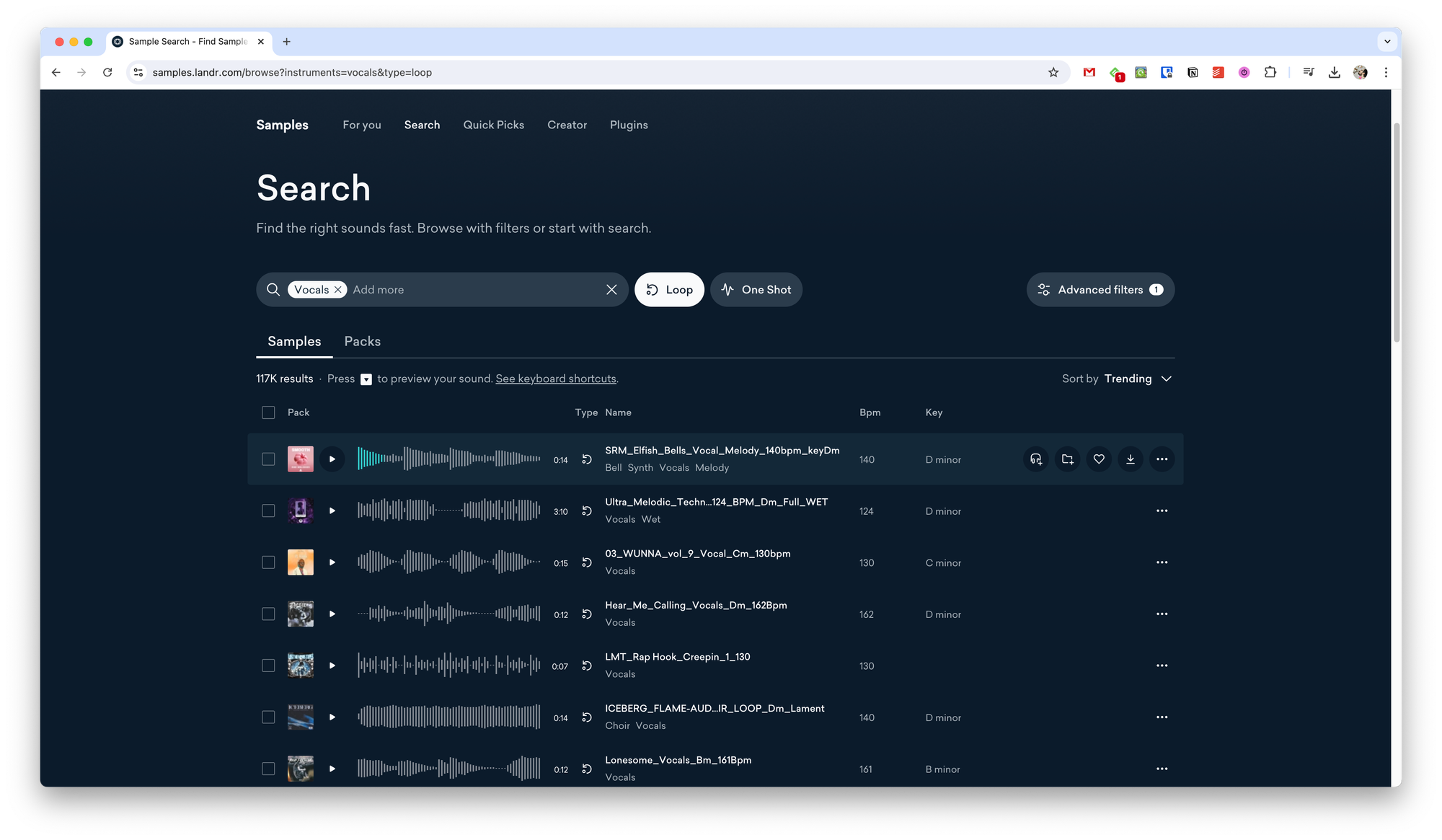The height and width of the screenshot is (840, 1442).
Task: Open the more options menu for Hear_Me_Calling_Vocals
Action: point(1162,614)
